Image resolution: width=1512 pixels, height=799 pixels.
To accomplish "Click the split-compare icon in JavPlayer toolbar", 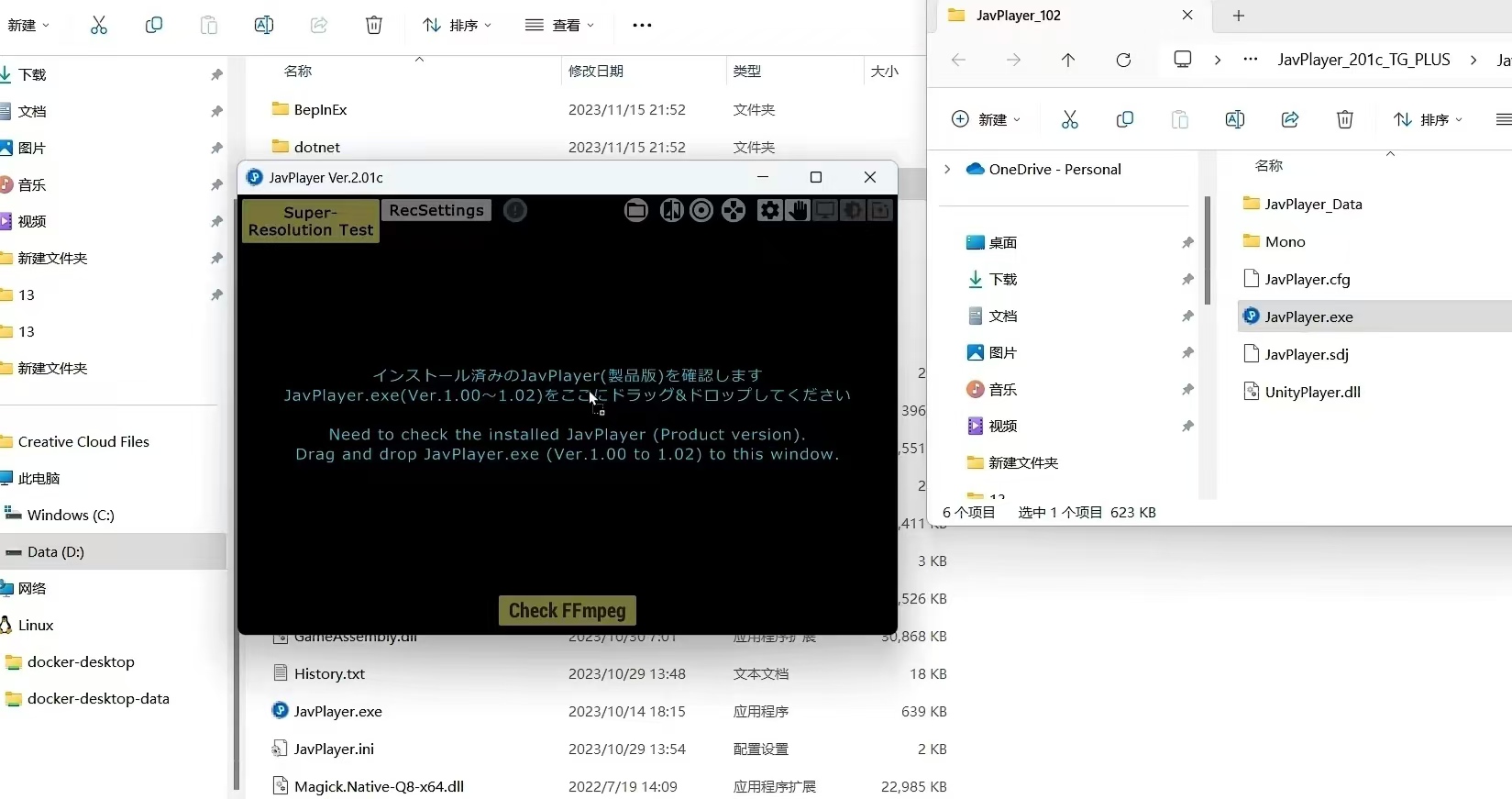I will point(672,211).
